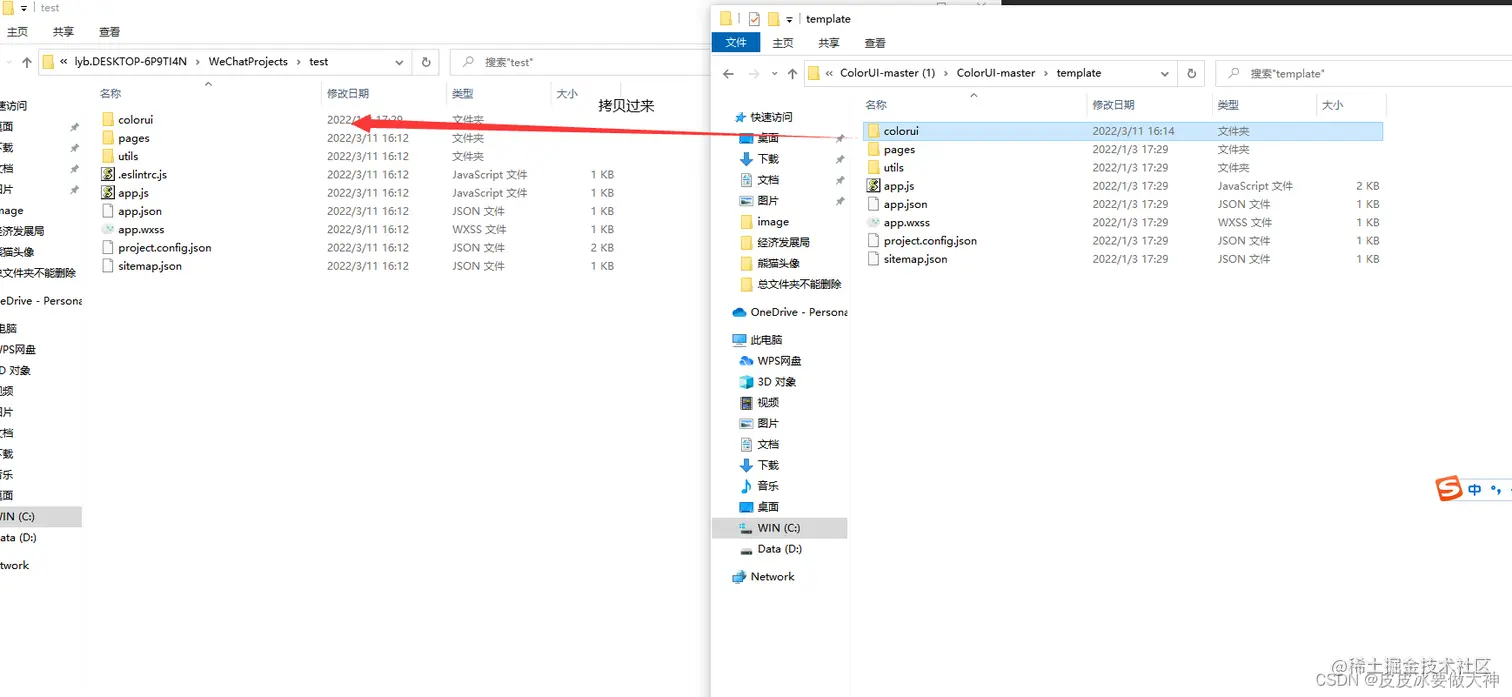Select utils folder icon in template window
This screenshot has height=697, width=1512.
873,167
